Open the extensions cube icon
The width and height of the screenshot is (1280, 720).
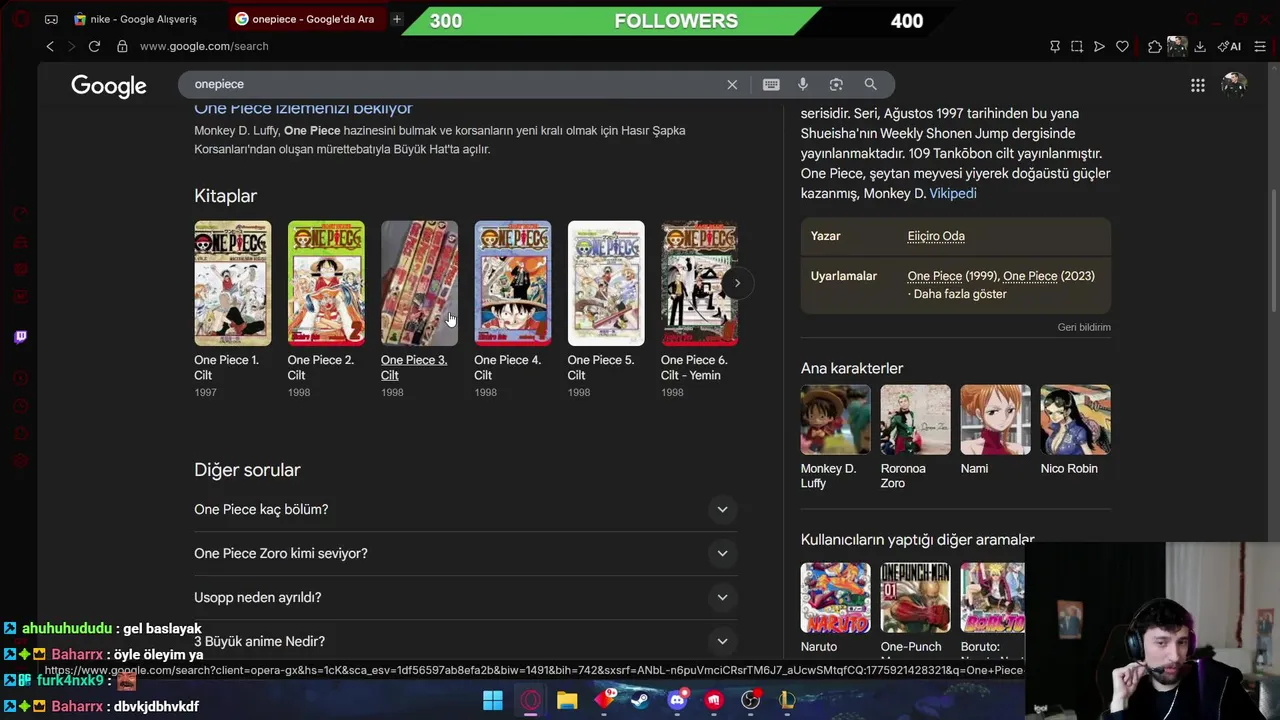click(1155, 46)
